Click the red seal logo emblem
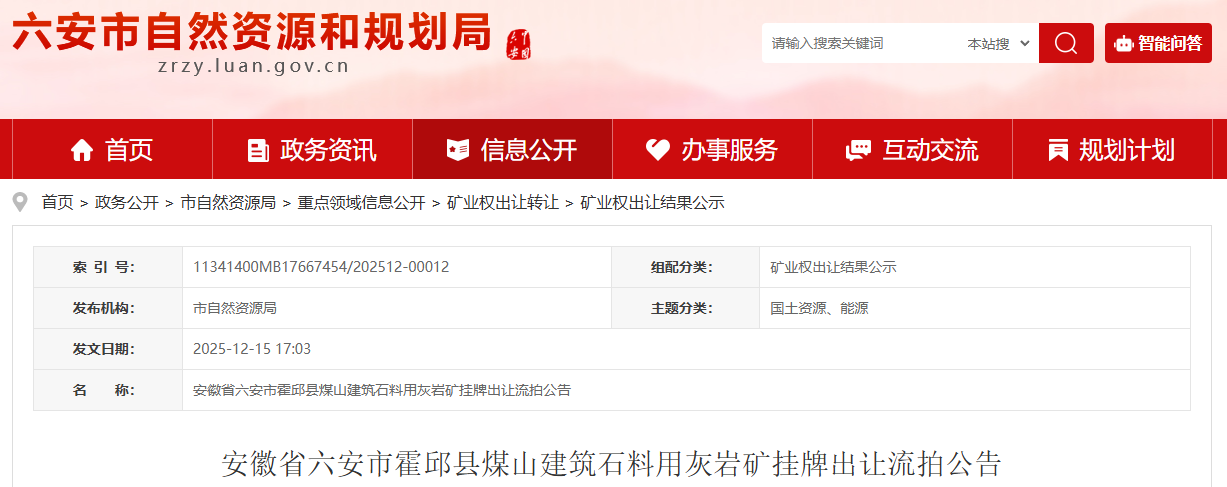The image size is (1227, 487). (x=518, y=44)
